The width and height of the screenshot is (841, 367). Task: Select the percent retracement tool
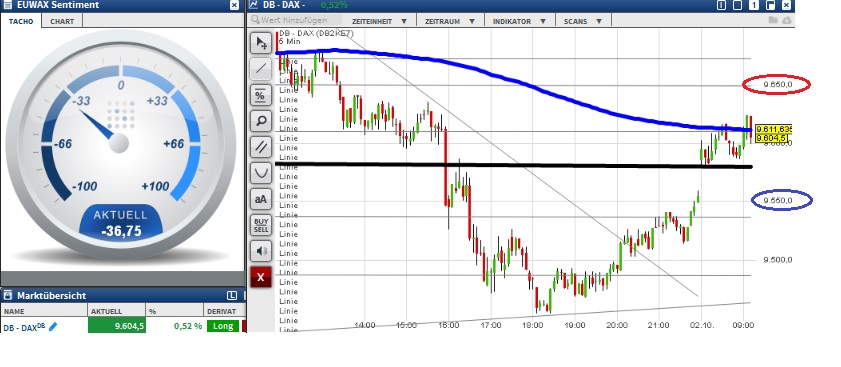261,95
